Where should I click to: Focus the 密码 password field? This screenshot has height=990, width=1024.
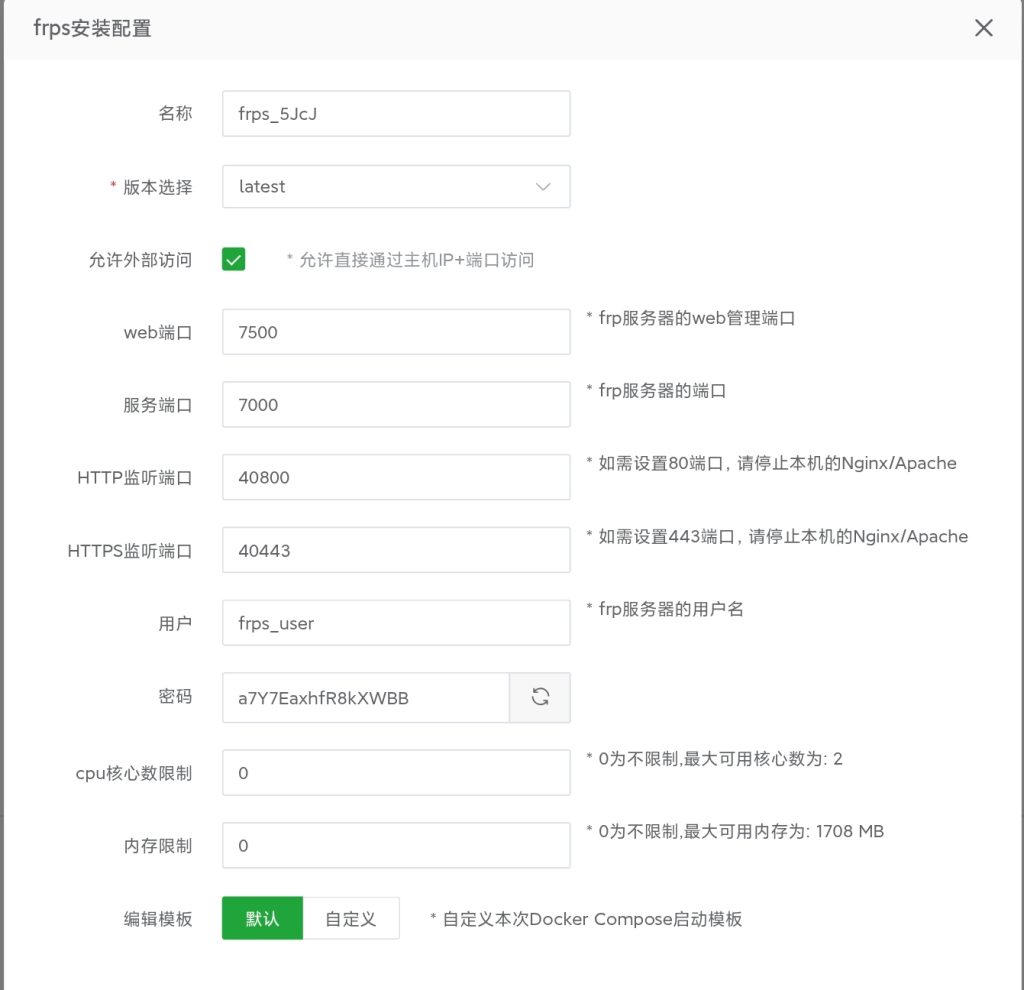[x=366, y=697]
